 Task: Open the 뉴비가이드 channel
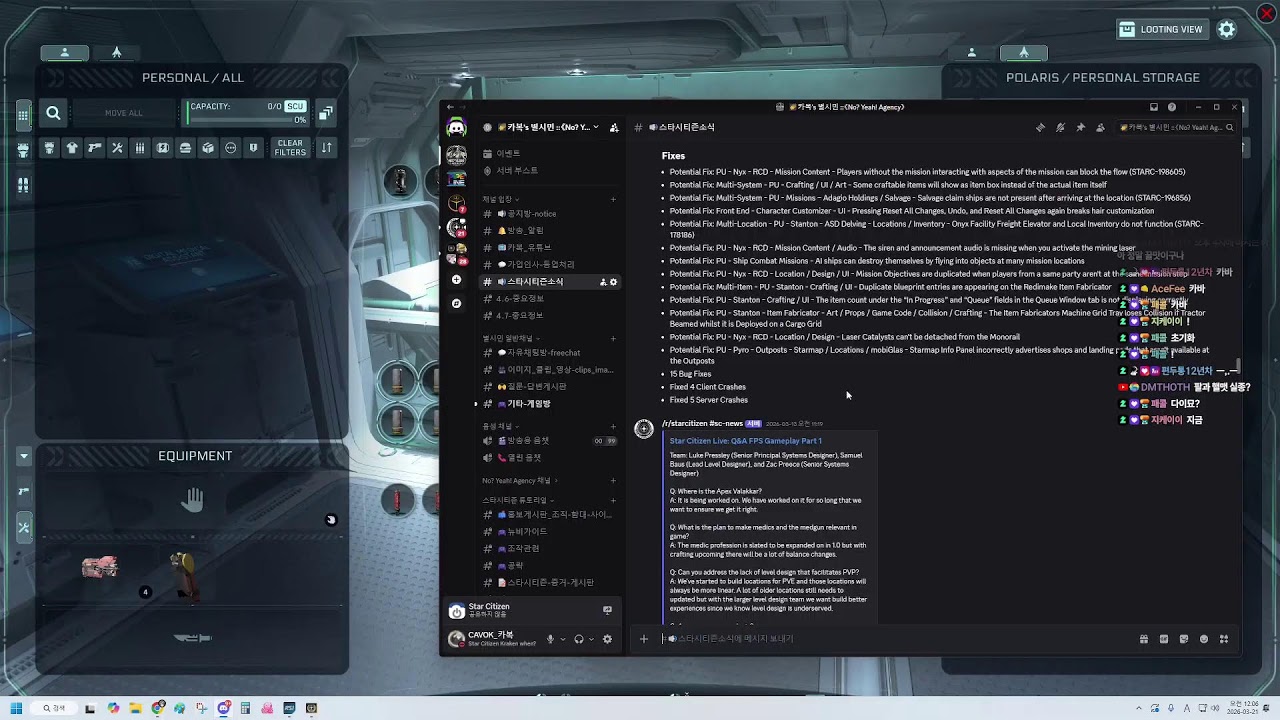(548, 532)
